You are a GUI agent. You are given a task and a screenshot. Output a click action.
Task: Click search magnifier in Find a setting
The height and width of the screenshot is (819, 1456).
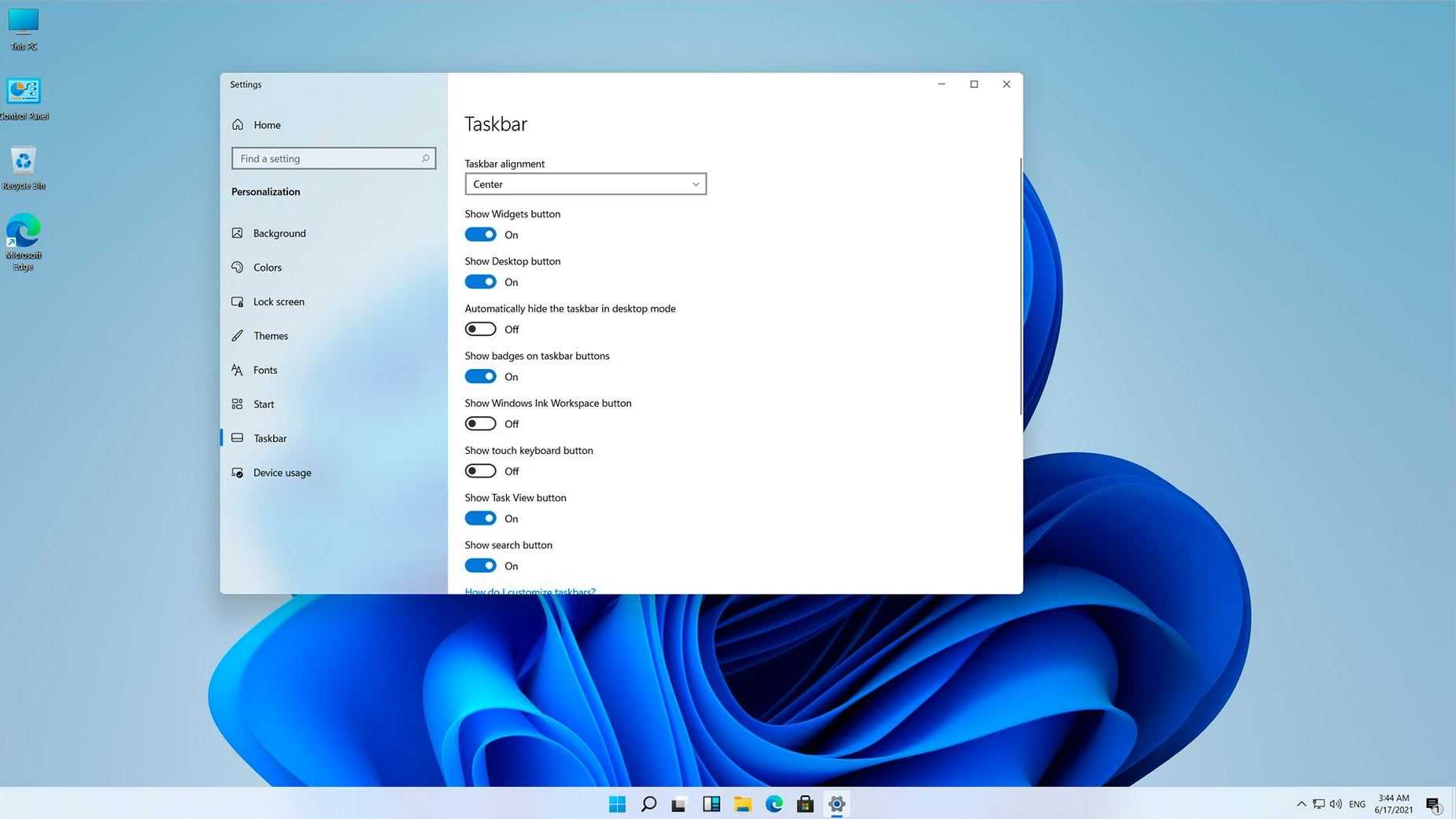click(x=425, y=158)
